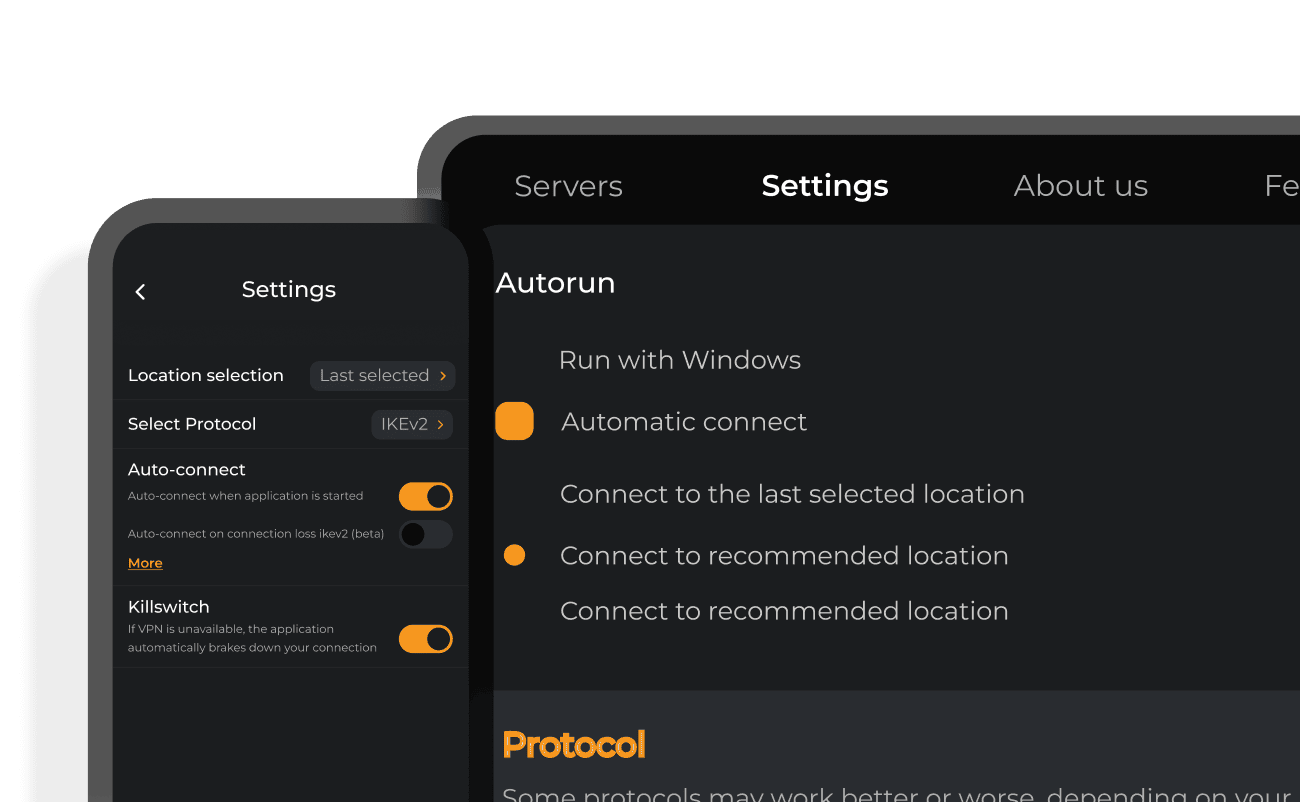Click the Protocol section heading
This screenshot has width=1300, height=802.
[x=574, y=745]
